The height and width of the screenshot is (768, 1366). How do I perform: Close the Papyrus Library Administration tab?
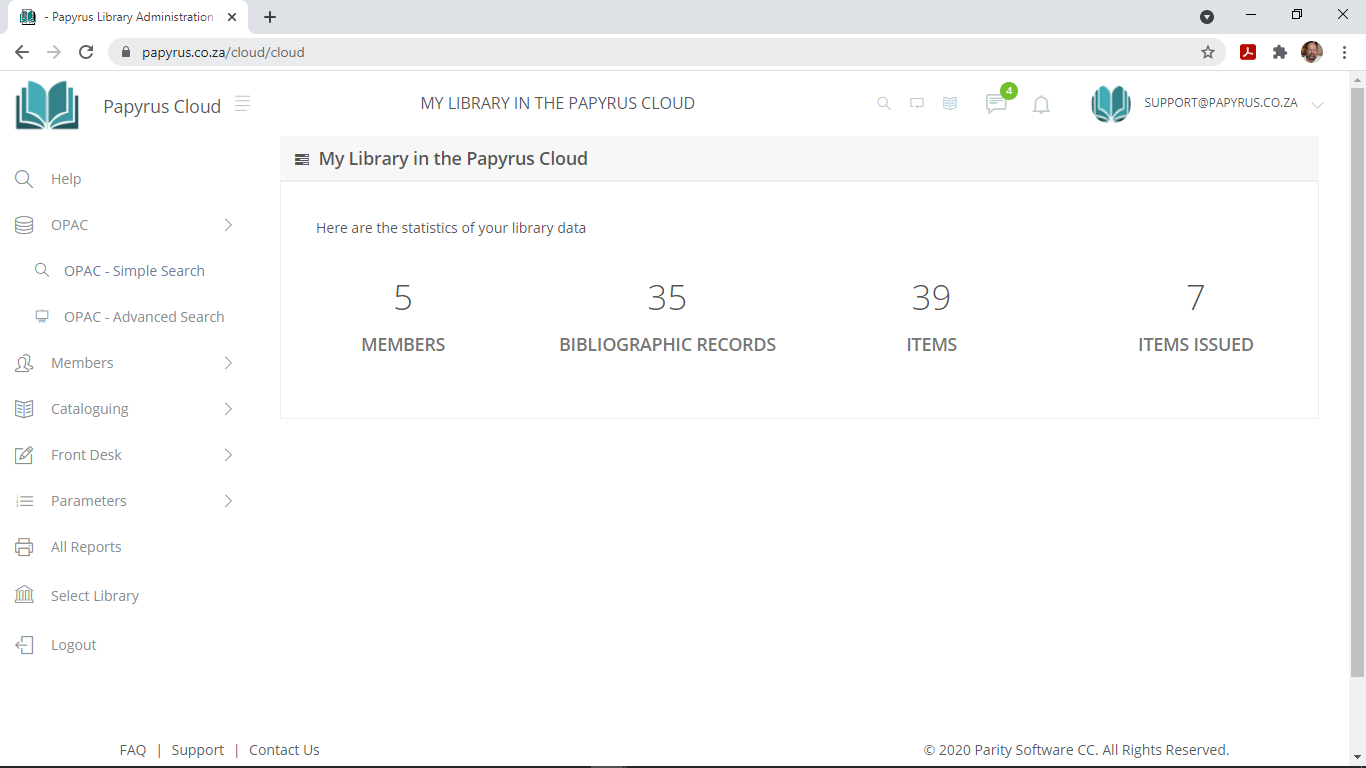232,17
